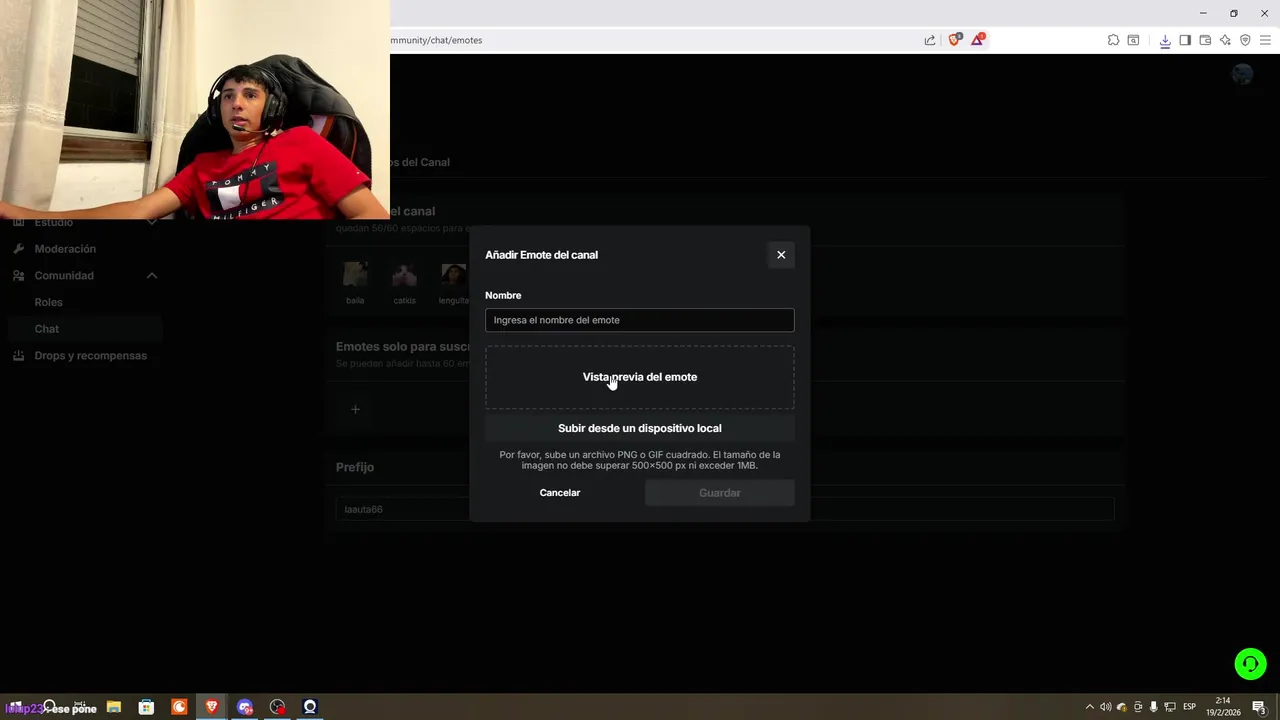This screenshot has height=720, width=1280.
Task: Click the Vista previa del emote area
Action: click(640, 377)
